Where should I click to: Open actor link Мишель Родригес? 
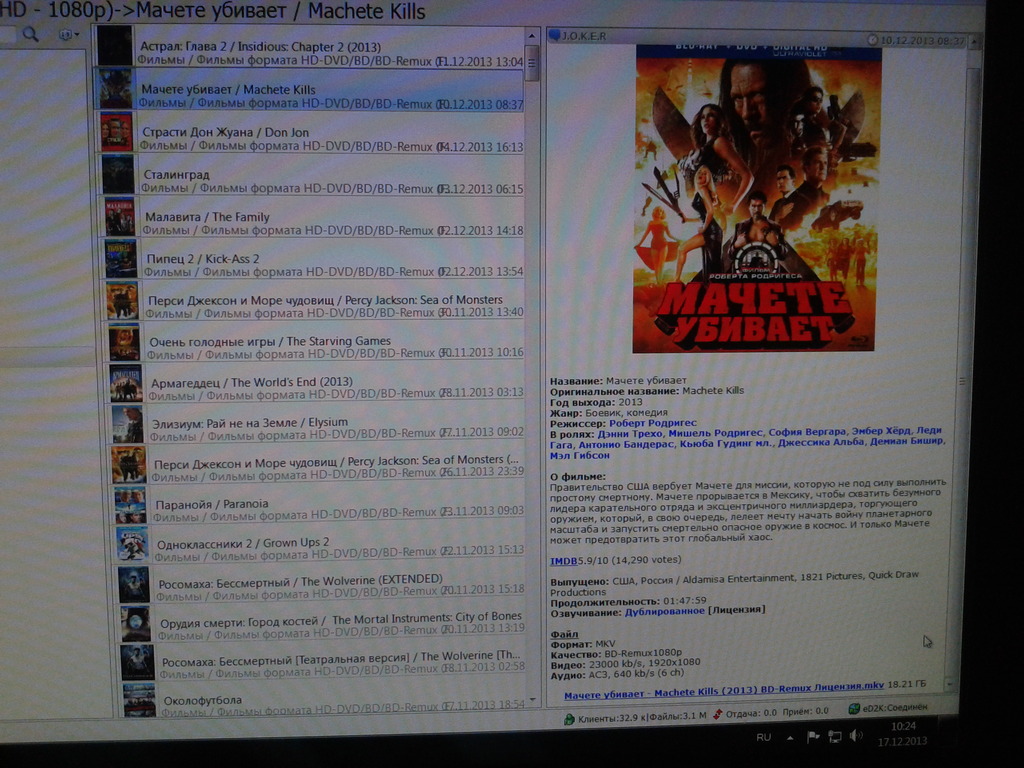pyautogui.click(x=715, y=432)
